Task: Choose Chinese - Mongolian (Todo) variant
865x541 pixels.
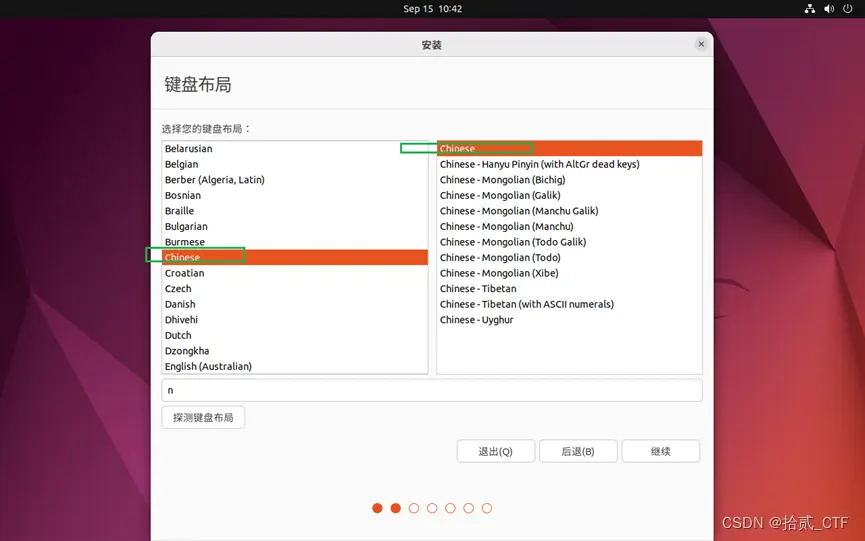Action: click(x=569, y=257)
